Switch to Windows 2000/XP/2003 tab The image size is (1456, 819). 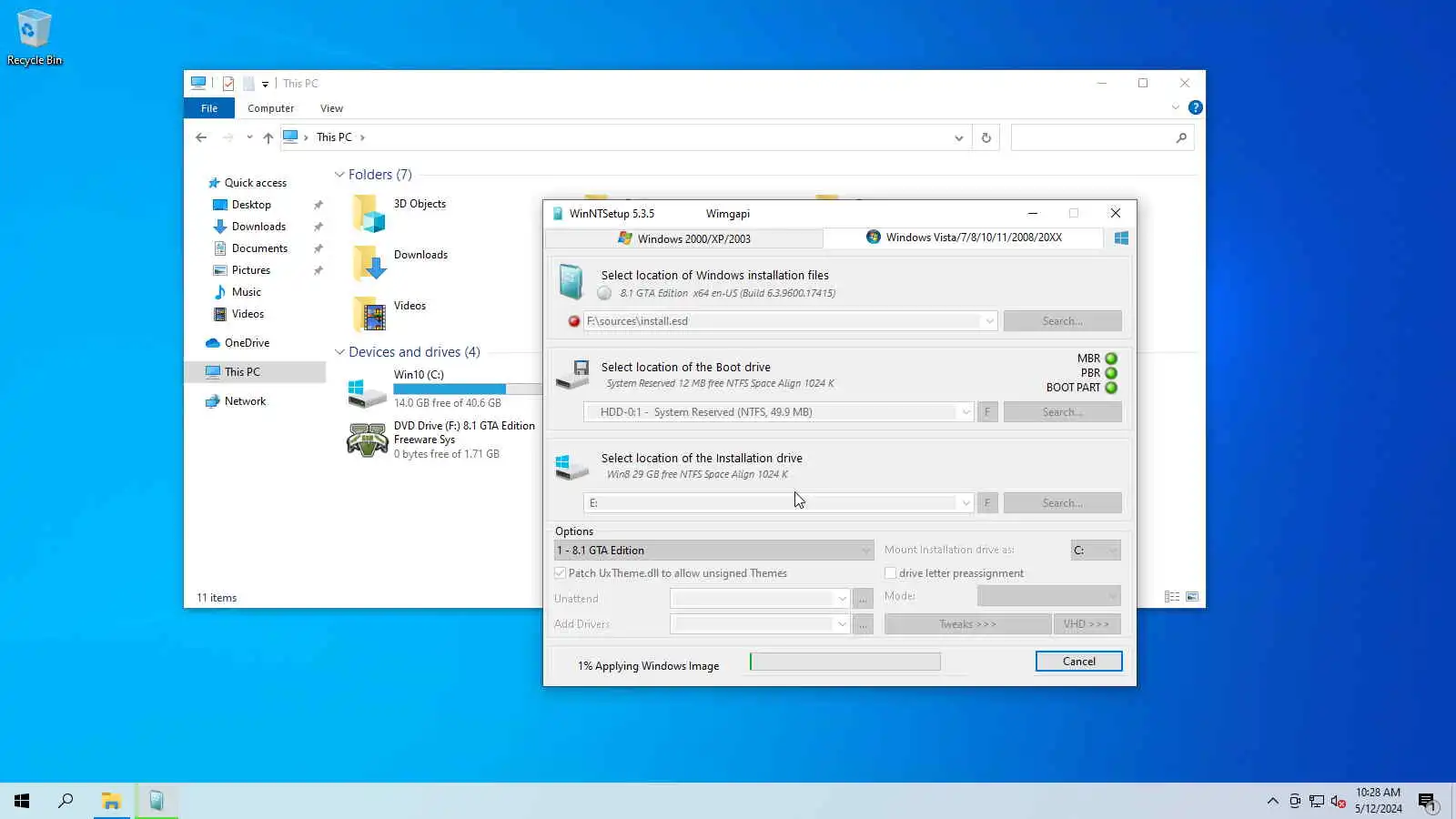tap(684, 238)
